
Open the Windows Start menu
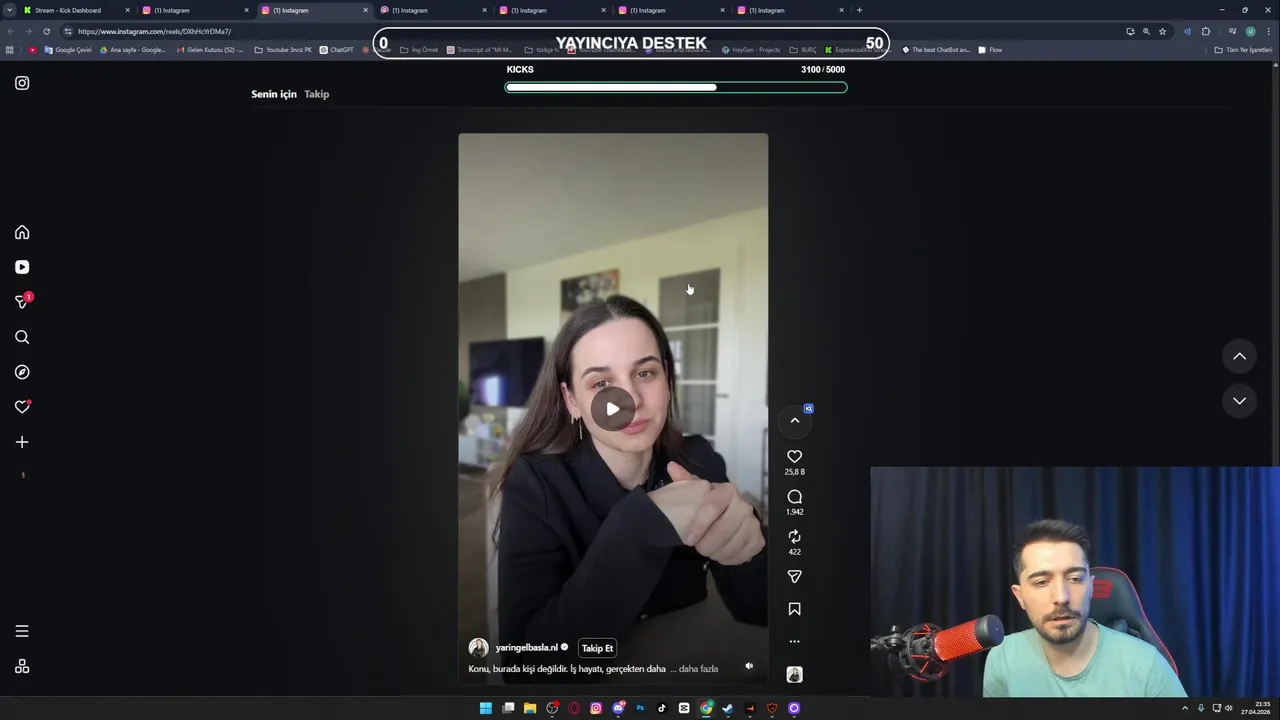coord(485,708)
